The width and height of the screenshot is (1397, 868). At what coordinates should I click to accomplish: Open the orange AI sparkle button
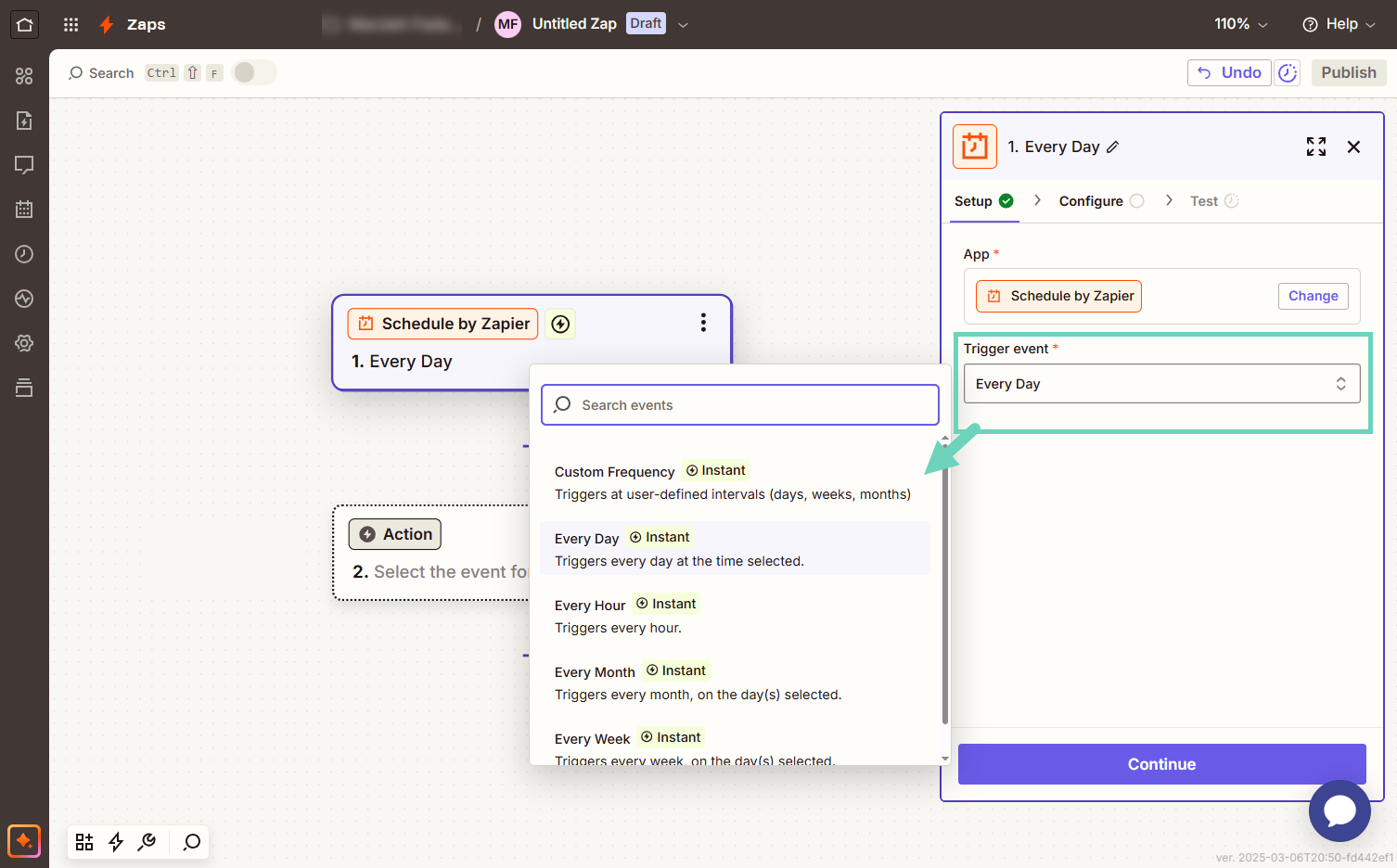pos(24,841)
